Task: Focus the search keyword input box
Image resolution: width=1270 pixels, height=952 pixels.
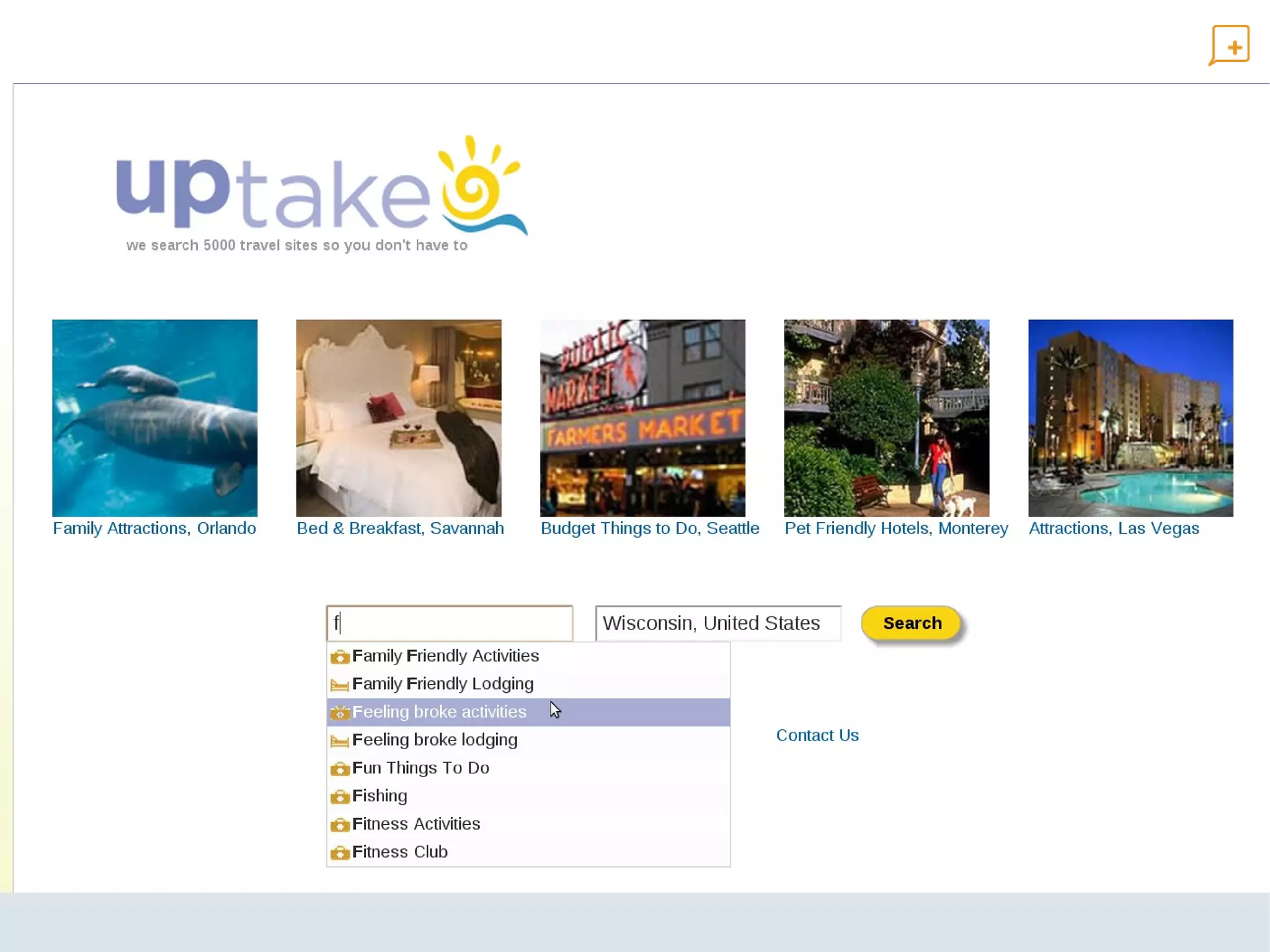Action: tap(449, 623)
